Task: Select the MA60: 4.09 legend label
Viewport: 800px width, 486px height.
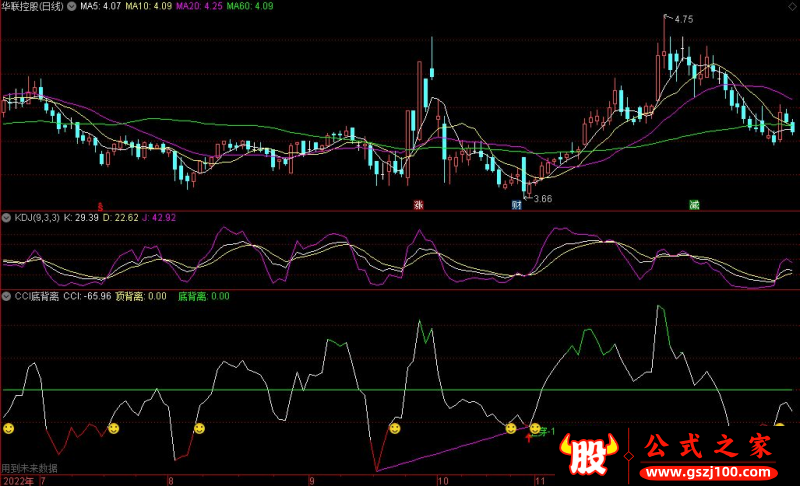Action: pos(250,6)
